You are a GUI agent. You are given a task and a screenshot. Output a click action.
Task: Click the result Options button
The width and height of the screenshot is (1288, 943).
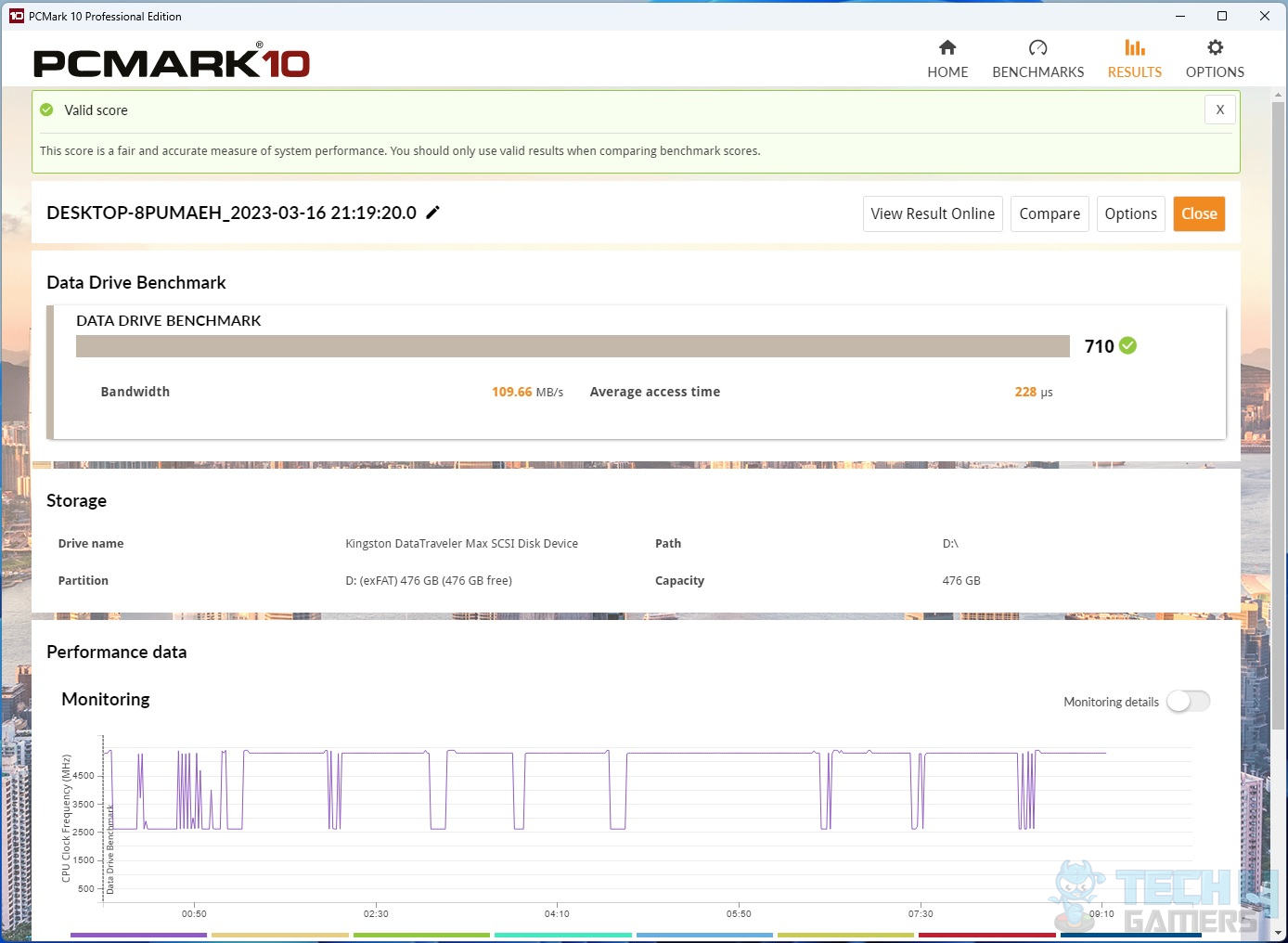(x=1130, y=213)
